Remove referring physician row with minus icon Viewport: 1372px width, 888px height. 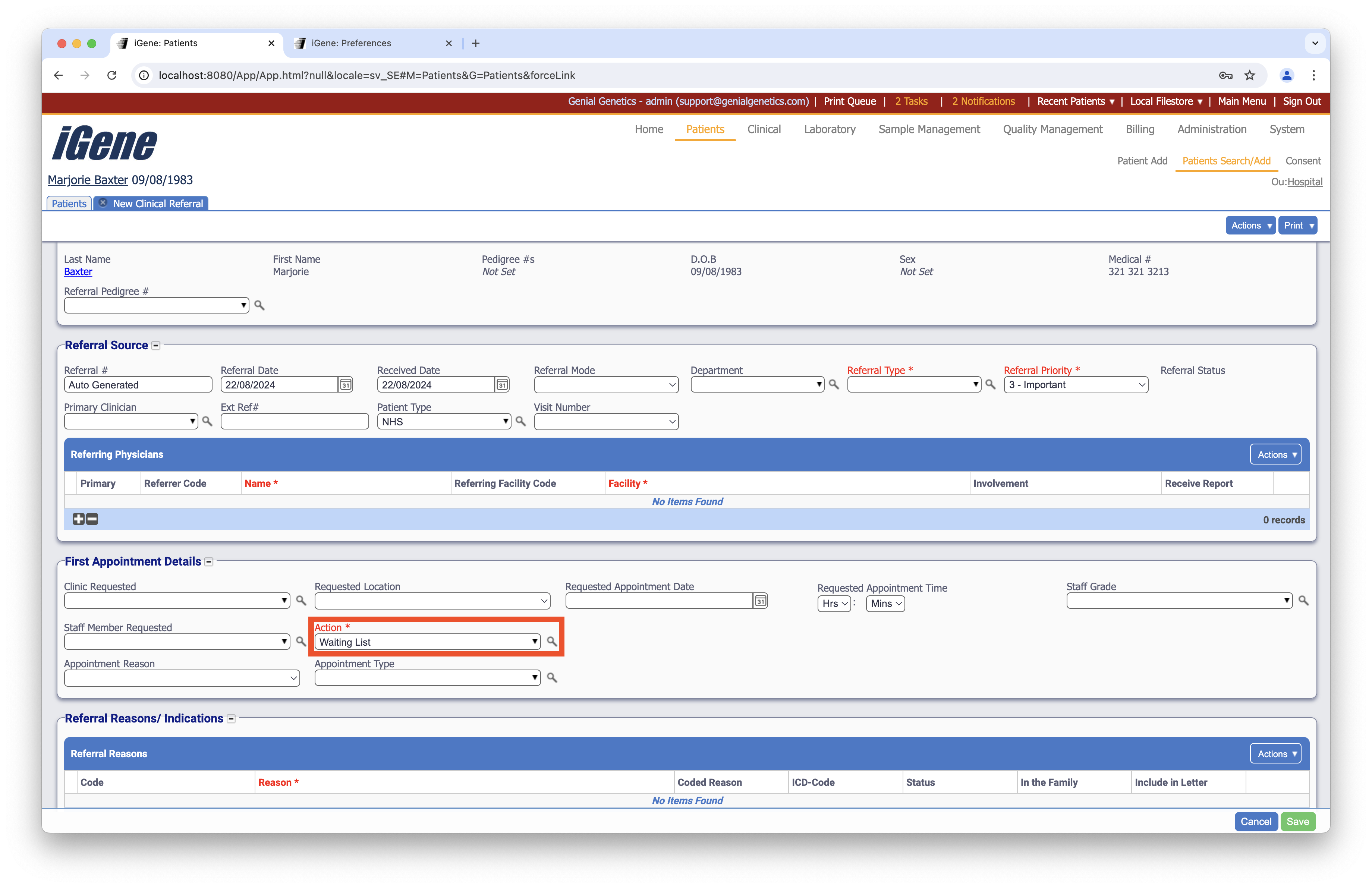92,519
